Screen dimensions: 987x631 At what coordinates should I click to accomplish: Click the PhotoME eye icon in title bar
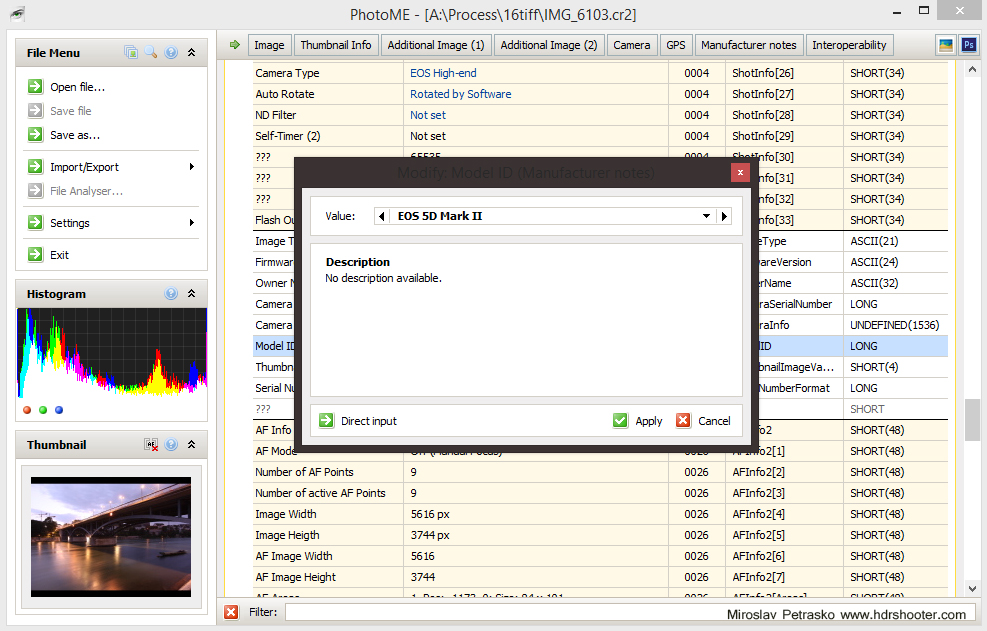coord(18,14)
